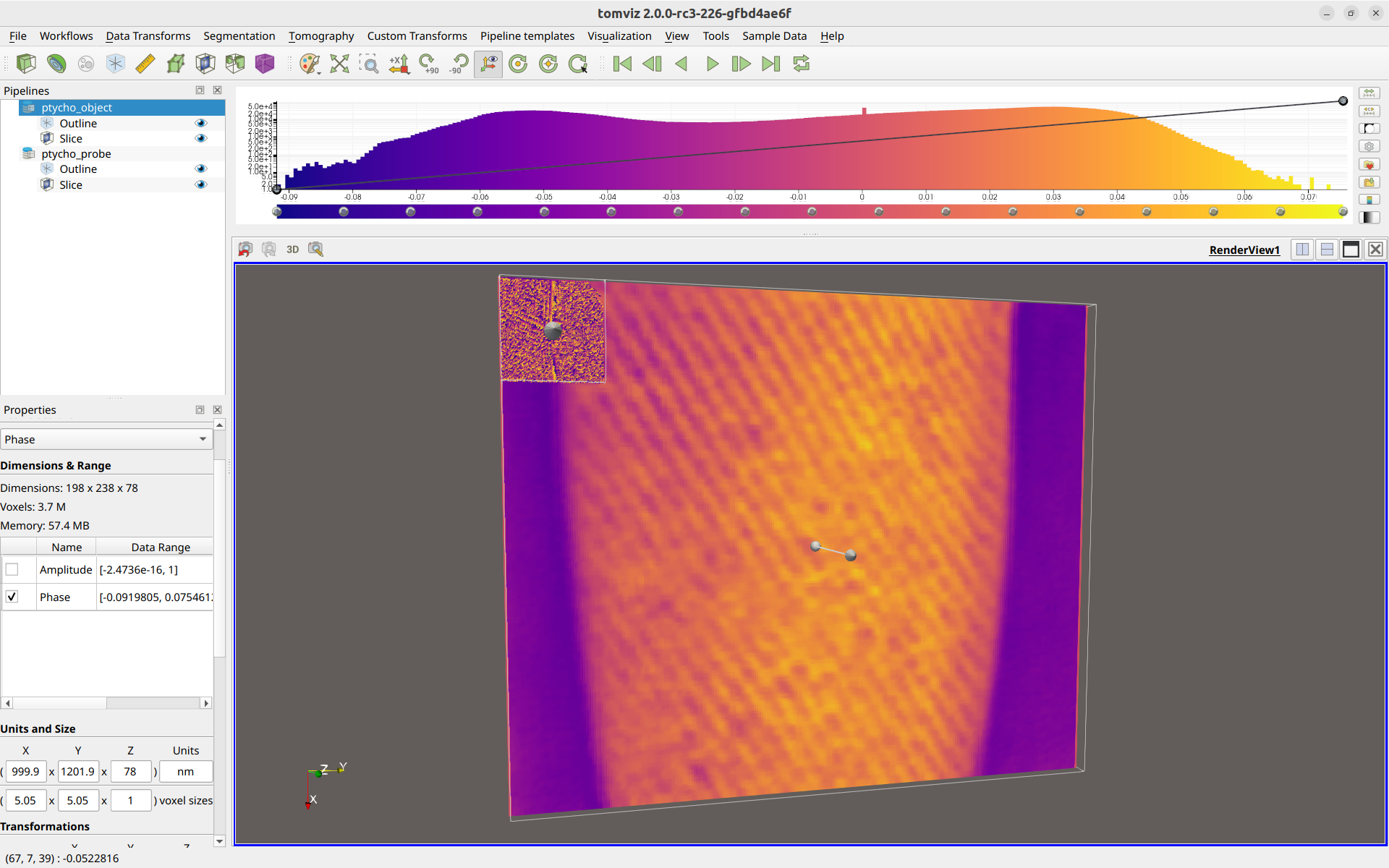This screenshot has width=1389, height=868.
Task: Toggle the 3D interaction mode button
Action: pyautogui.click(x=292, y=250)
